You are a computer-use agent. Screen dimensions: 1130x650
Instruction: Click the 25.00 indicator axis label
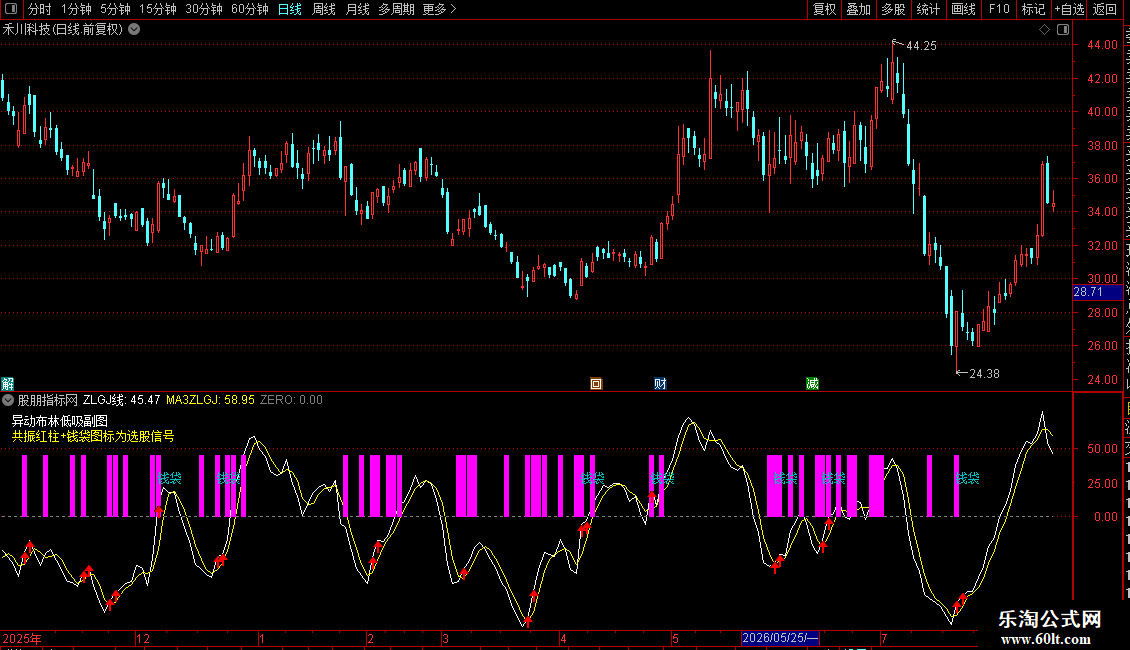point(1103,484)
